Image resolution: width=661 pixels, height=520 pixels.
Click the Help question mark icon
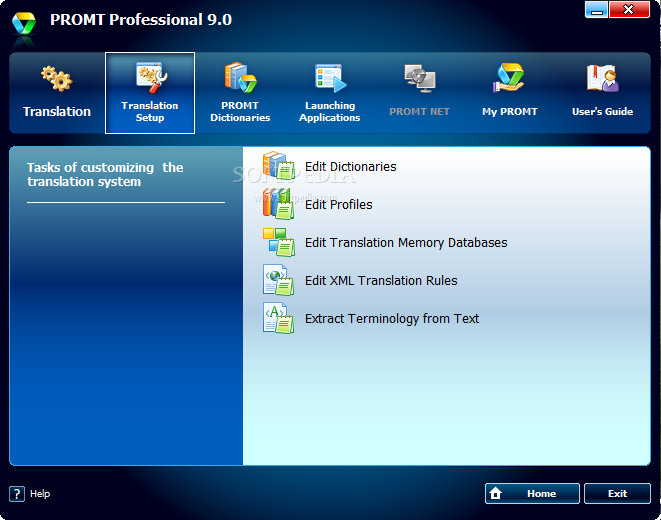pos(17,494)
